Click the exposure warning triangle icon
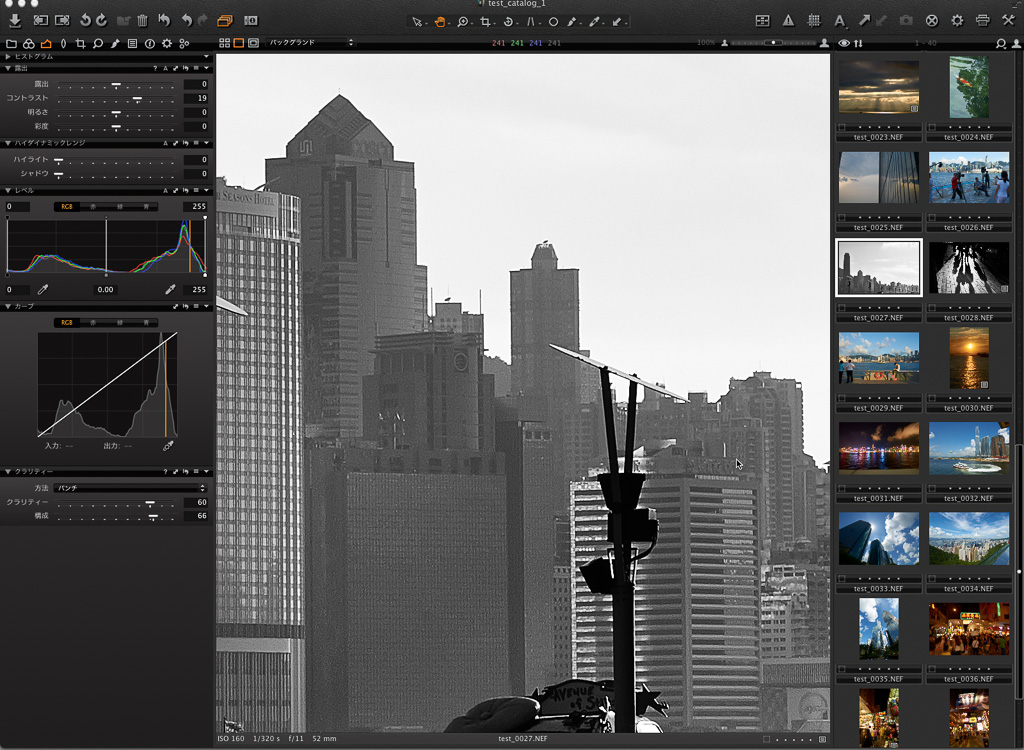Image resolution: width=1024 pixels, height=750 pixels. (x=788, y=20)
